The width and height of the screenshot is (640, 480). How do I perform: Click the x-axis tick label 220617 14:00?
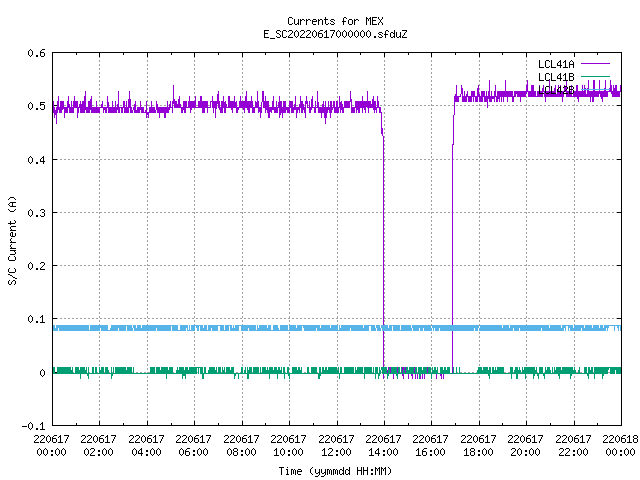(383, 446)
